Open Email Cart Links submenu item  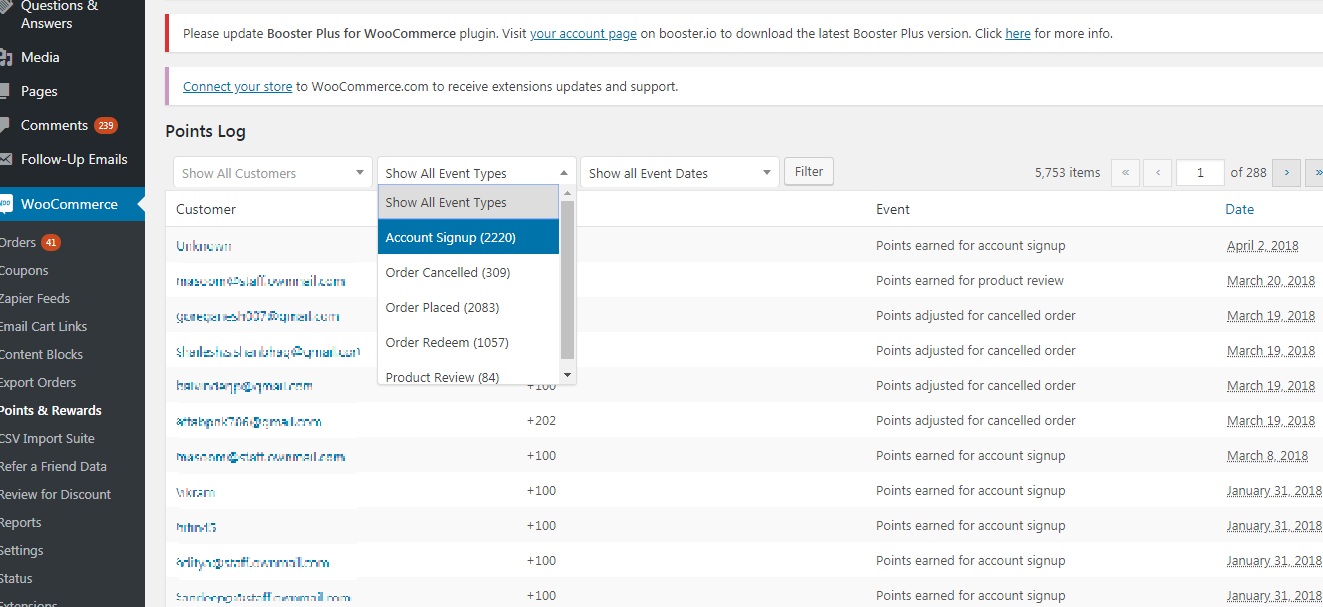[43, 326]
